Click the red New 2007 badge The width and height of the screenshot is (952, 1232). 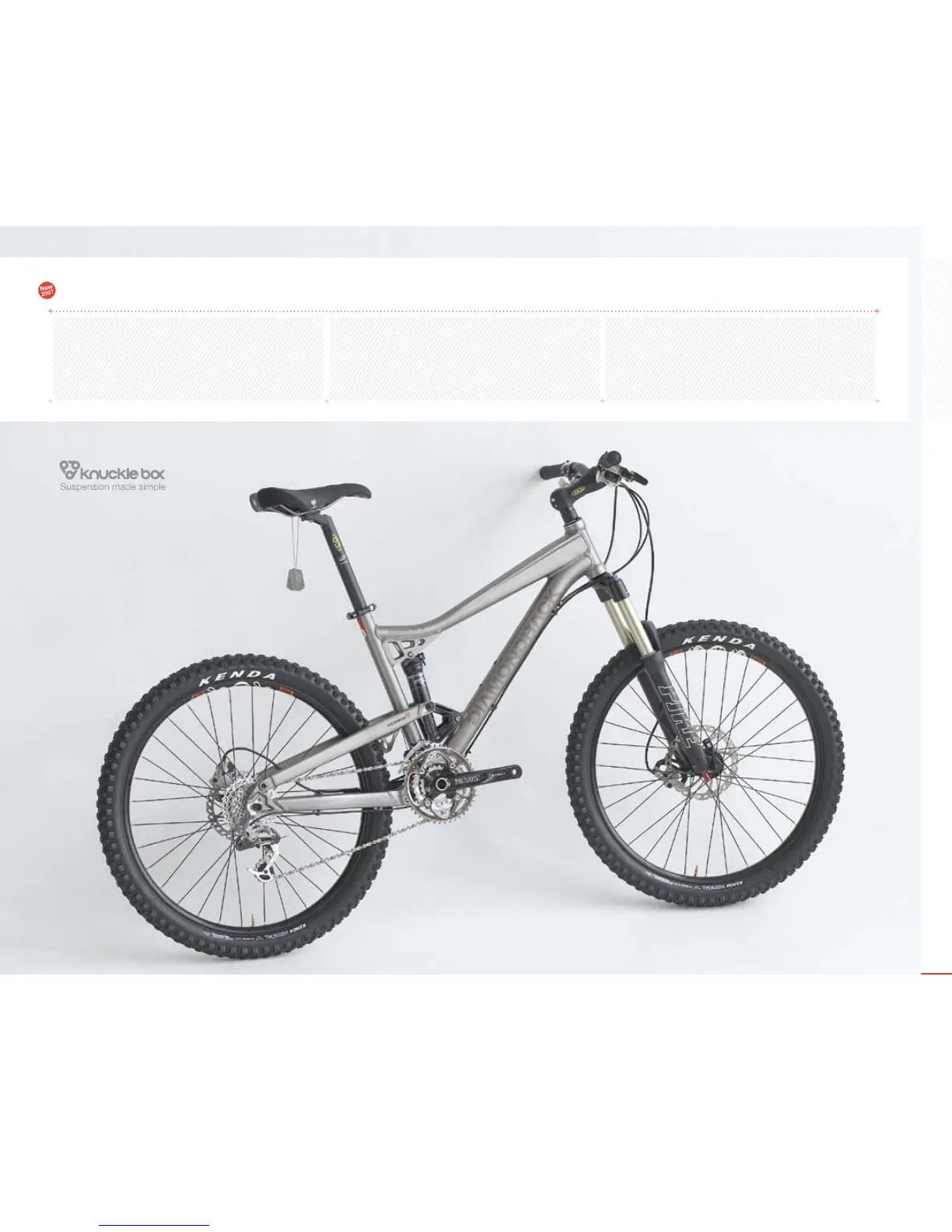47,290
